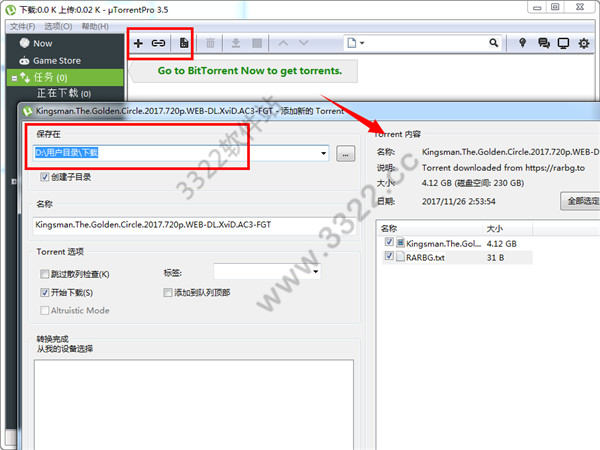Open the 帮助(H) menu

(x=95, y=26)
